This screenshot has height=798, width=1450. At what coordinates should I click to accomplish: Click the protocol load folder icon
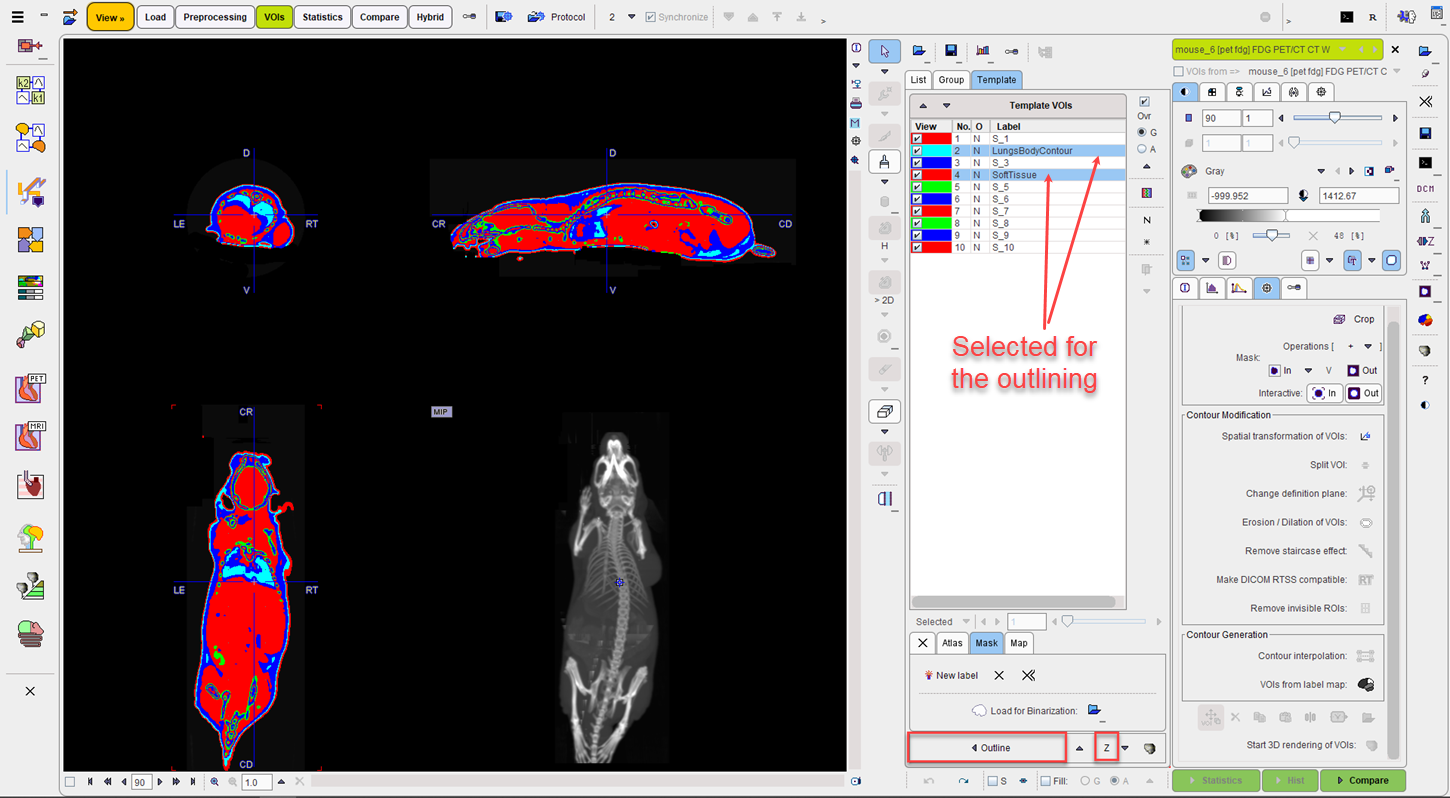click(x=535, y=17)
